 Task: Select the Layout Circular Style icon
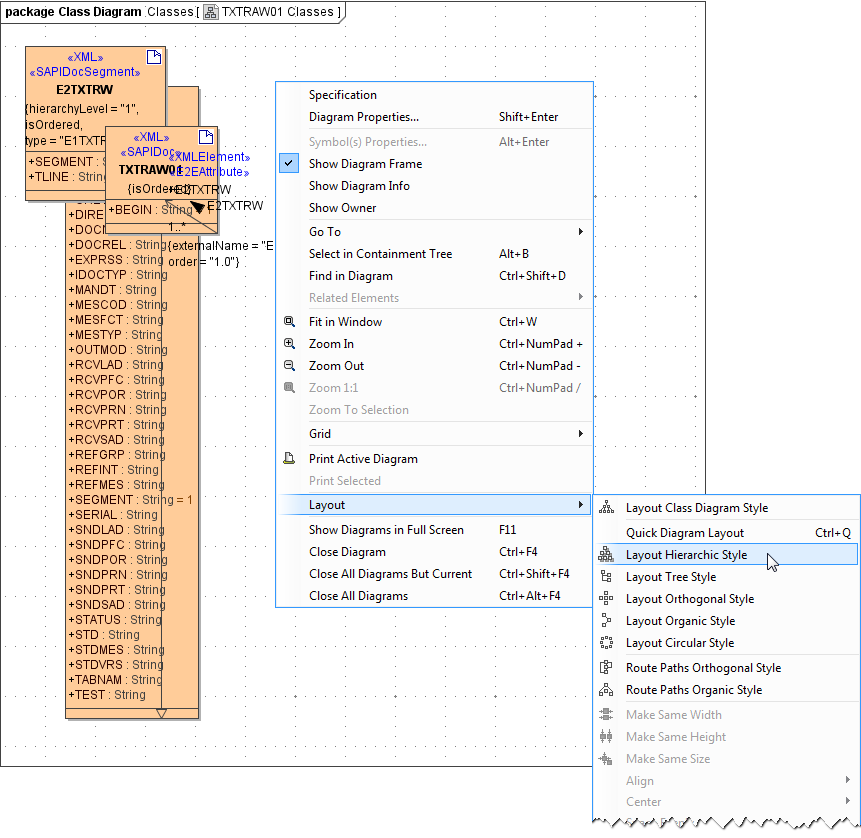click(606, 642)
